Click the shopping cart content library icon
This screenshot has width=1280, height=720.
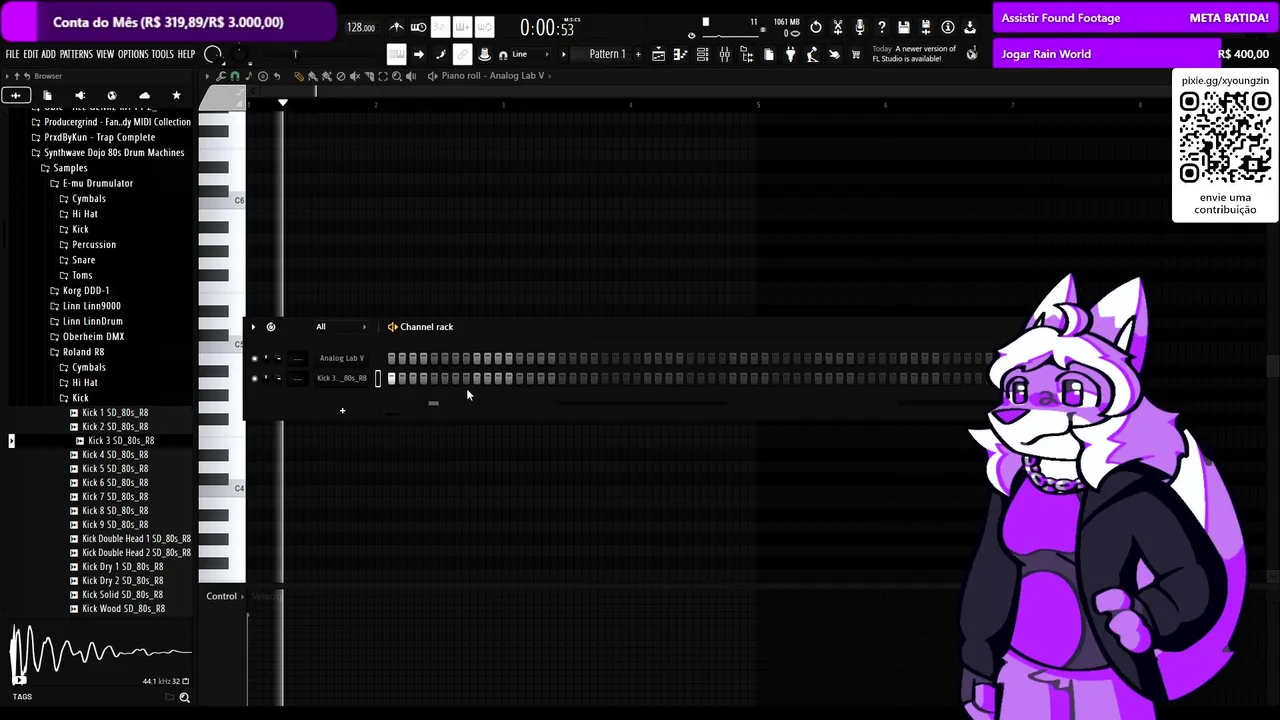(856, 54)
